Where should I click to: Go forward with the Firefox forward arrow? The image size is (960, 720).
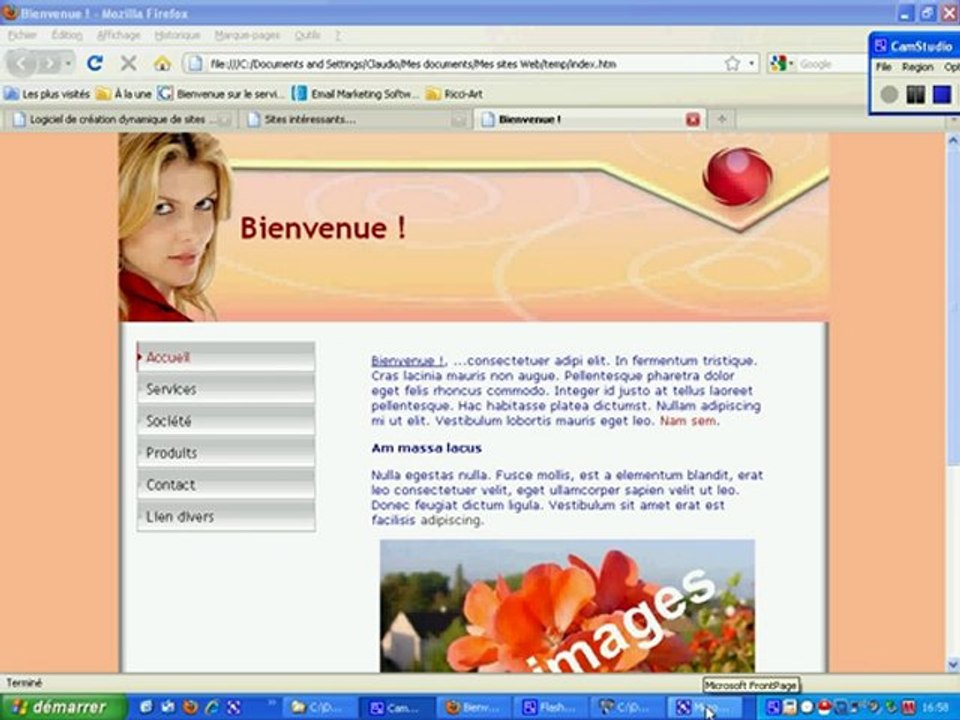point(48,64)
